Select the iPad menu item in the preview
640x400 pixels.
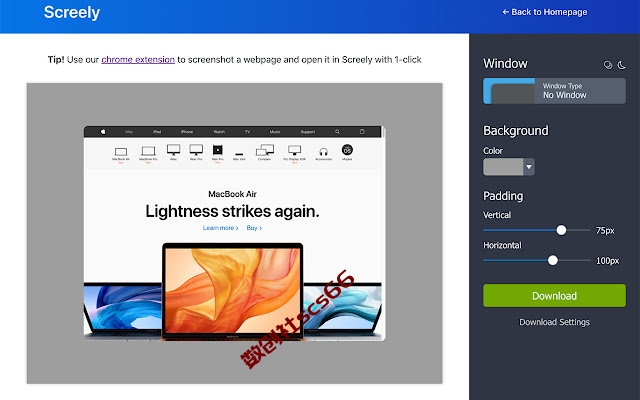pyautogui.click(x=157, y=132)
